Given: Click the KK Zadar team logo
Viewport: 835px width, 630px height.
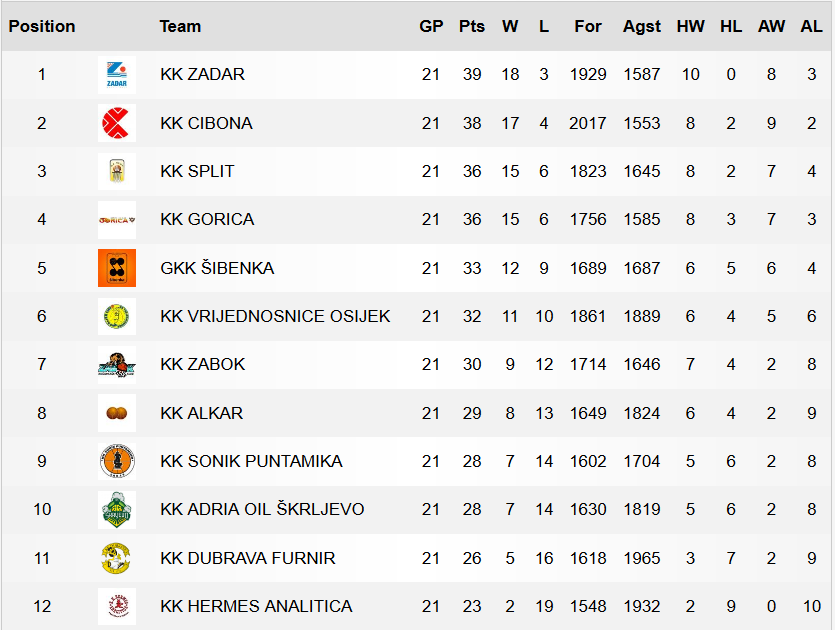Looking at the screenshot, I should [x=117, y=75].
